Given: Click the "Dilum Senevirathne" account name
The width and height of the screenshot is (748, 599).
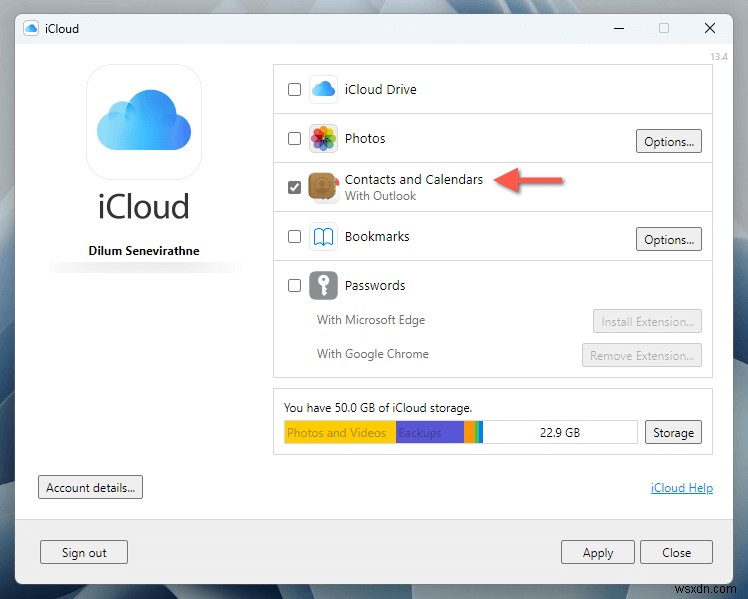Looking at the screenshot, I should (x=144, y=251).
